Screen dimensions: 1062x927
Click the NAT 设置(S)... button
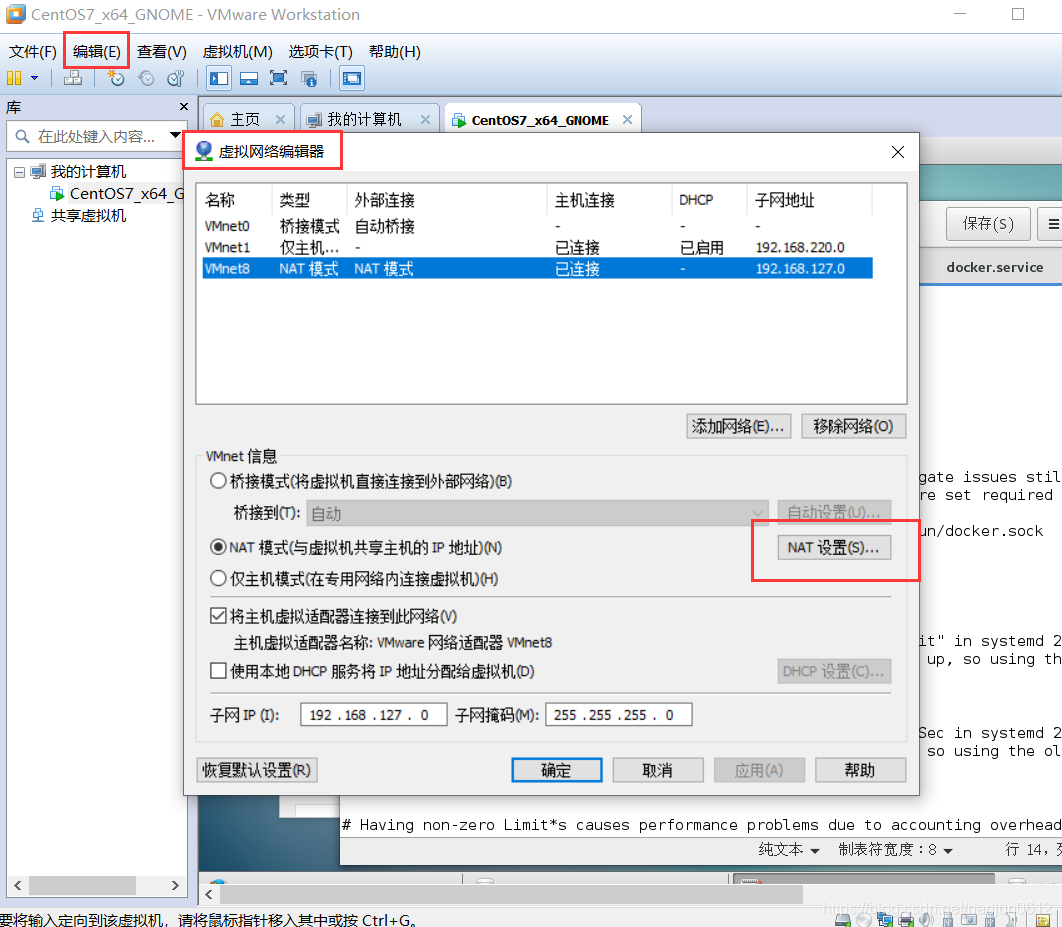(834, 548)
